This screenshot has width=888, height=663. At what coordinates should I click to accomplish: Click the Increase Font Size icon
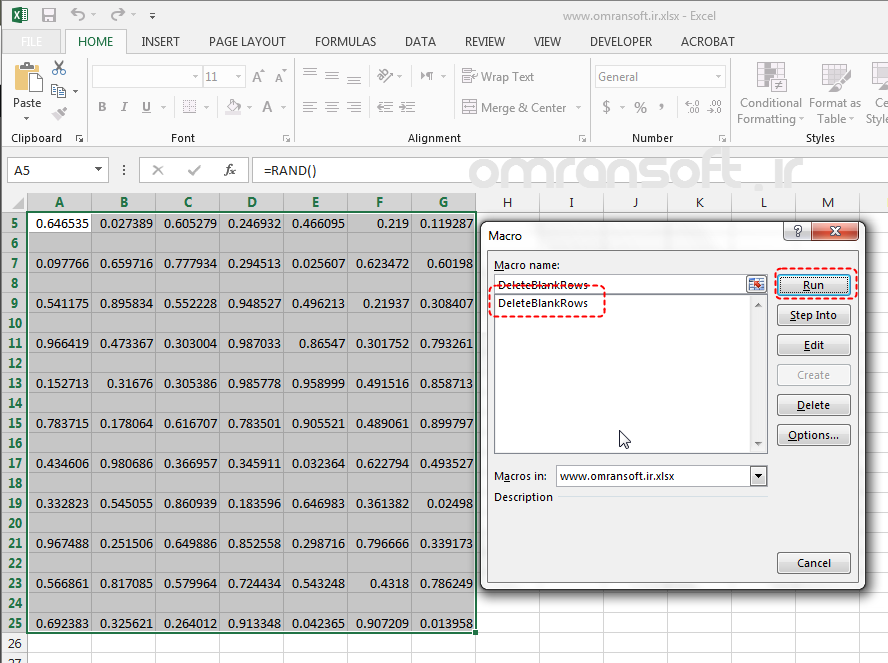click(258, 76)
